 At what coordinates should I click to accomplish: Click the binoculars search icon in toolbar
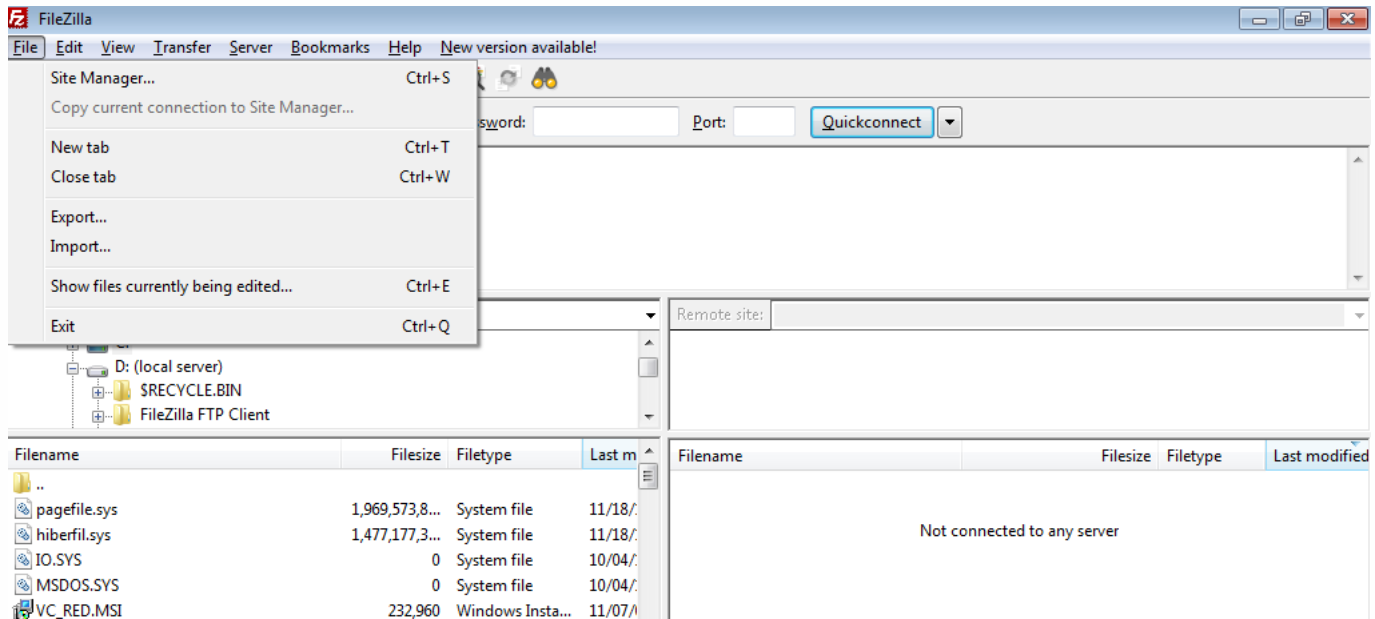[544, 79]
